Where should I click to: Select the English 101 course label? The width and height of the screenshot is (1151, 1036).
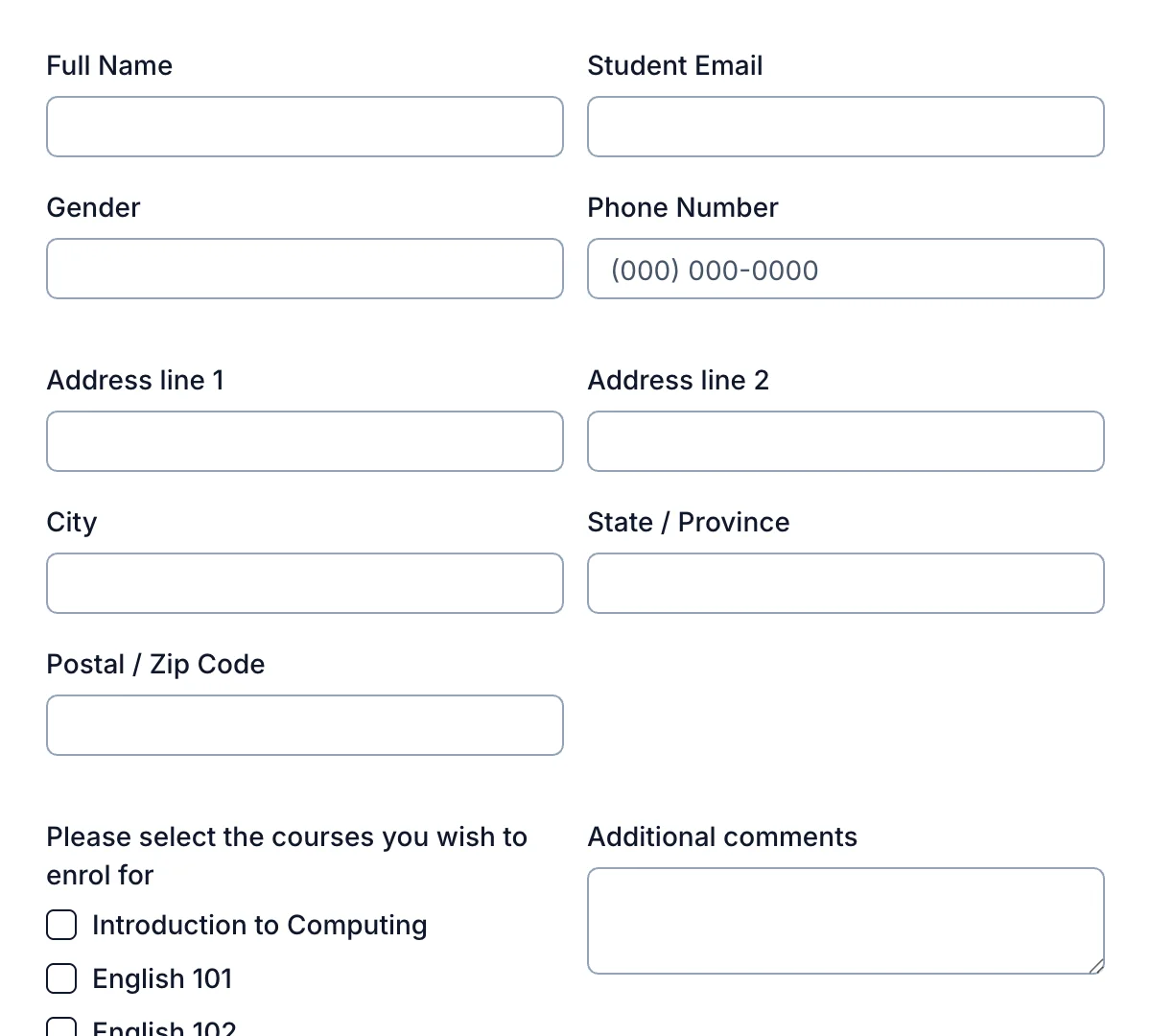tap(162, 977)
